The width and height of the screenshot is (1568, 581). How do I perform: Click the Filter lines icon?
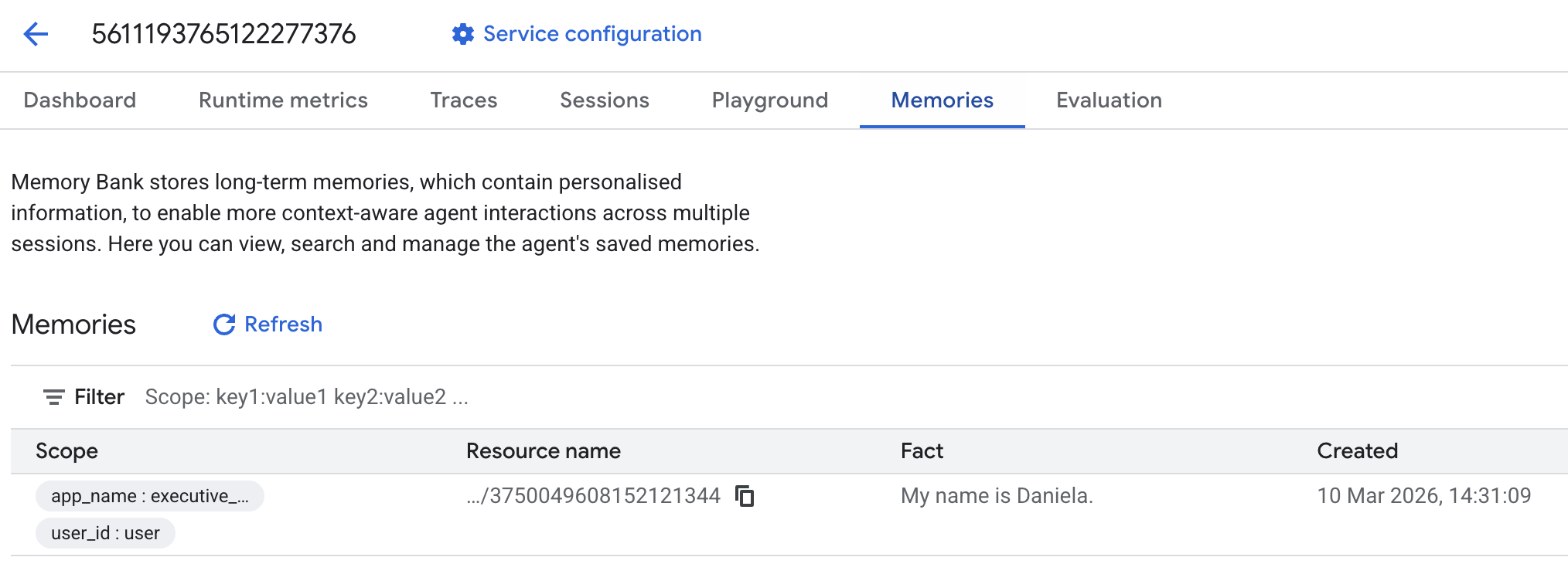53,397
